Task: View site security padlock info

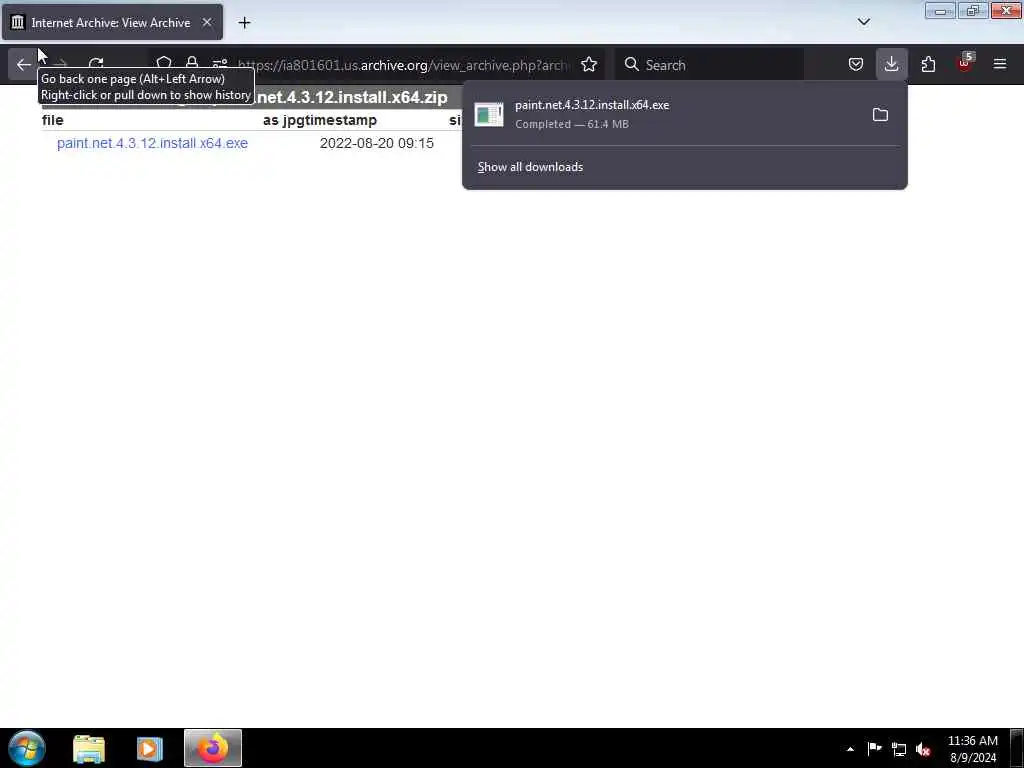Action: tap(191, 63)
